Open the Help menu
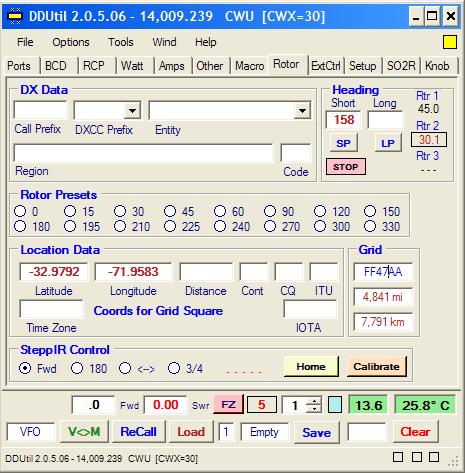 pyautogui.click(x=206, y=42)
